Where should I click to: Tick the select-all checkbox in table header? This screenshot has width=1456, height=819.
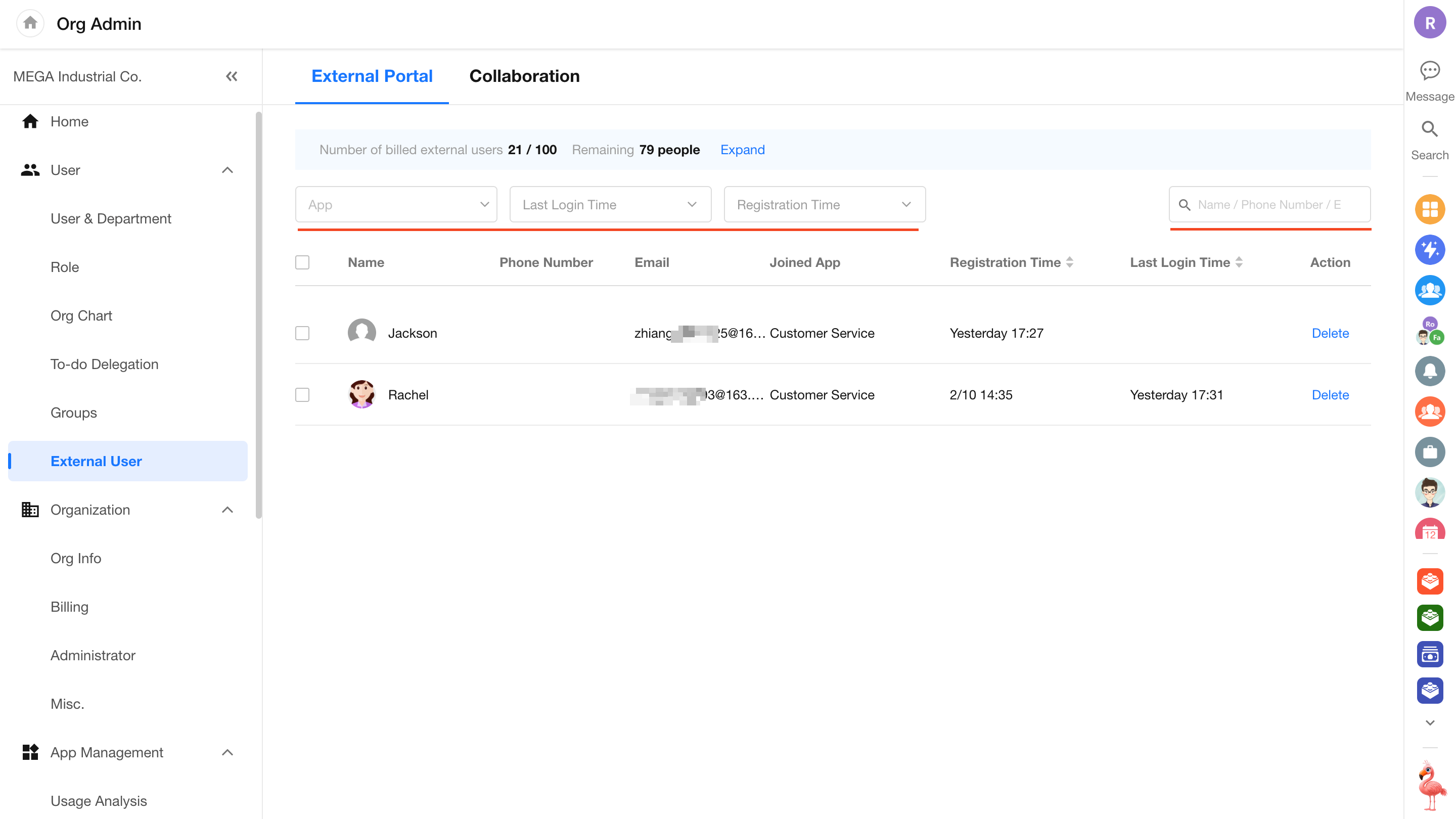[302, 262]
